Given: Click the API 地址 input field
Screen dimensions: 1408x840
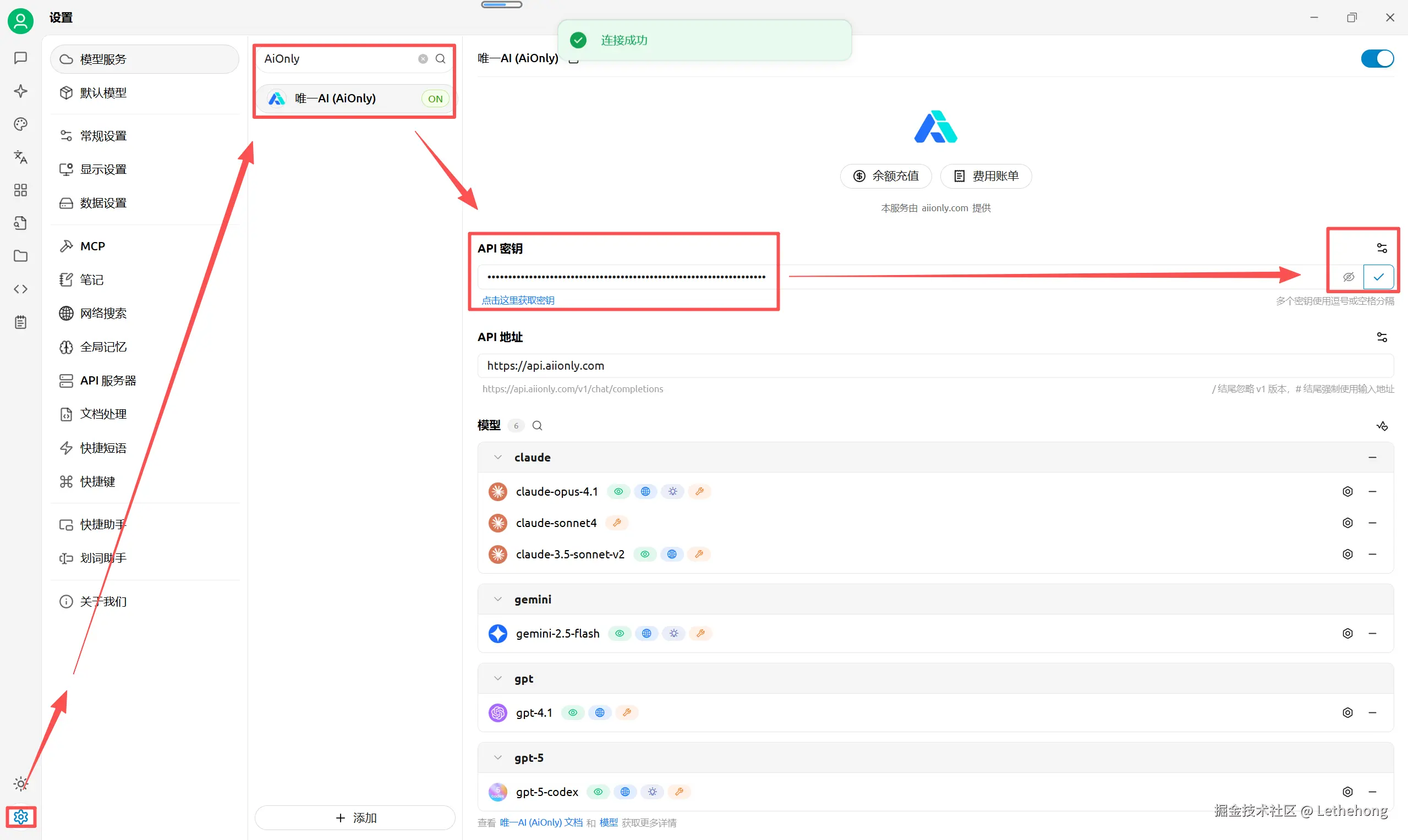Looking at the screenshot, I should (934, 366).
